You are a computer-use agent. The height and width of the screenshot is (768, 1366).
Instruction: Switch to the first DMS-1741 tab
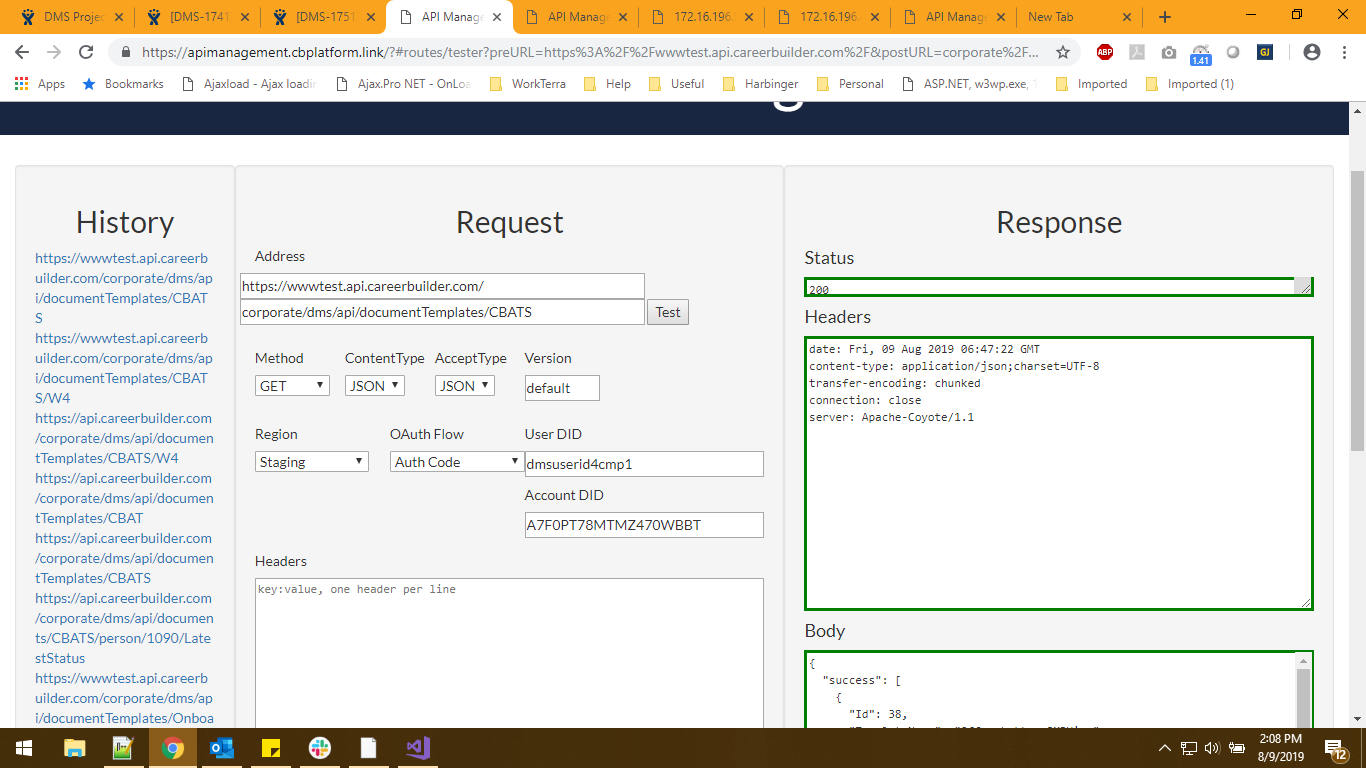pyautogui.click(x=197, y=17)
